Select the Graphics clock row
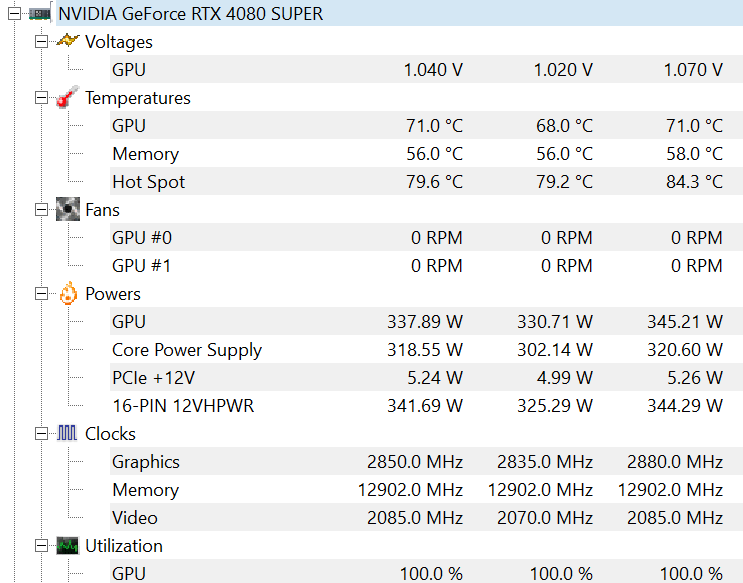This screenshot has width=743, height=583. (x=426, y=461)
